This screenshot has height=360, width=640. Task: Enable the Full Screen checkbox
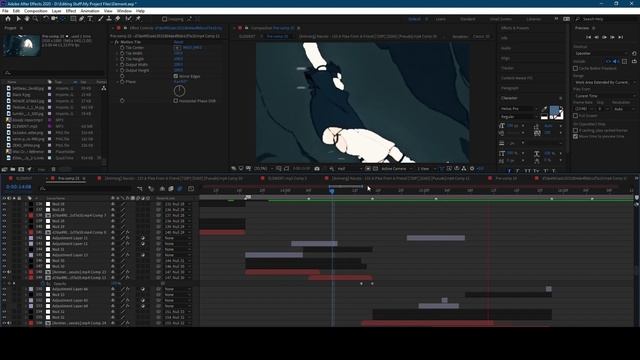pyautogui.click(x=576, y=116)
